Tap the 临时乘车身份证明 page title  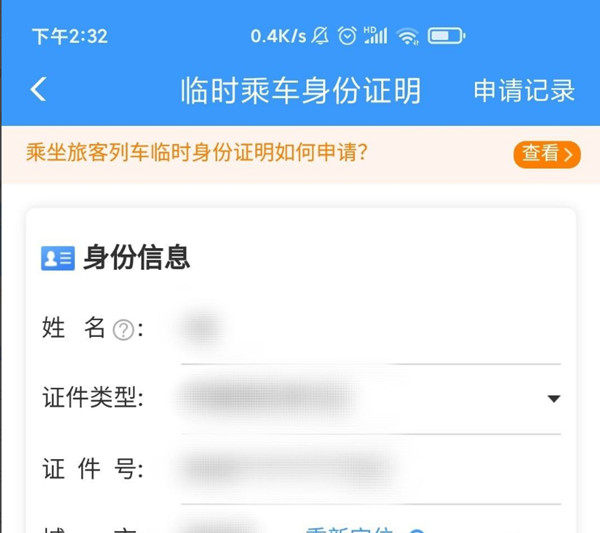[301, 90]
